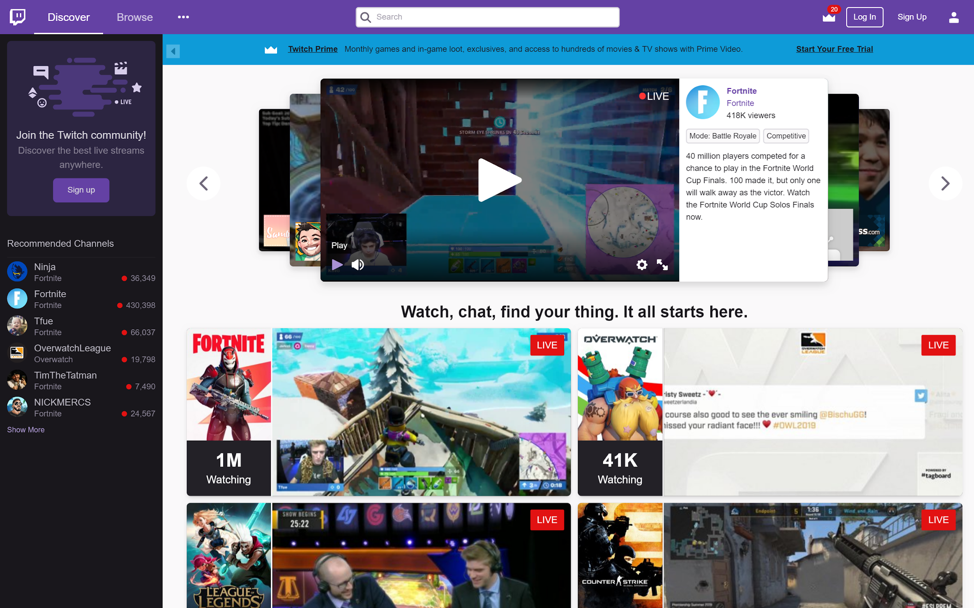Viewport: 974px width, 608px height.
Task: Click Start Your Free Trial link
Action: tap(834, 49)
